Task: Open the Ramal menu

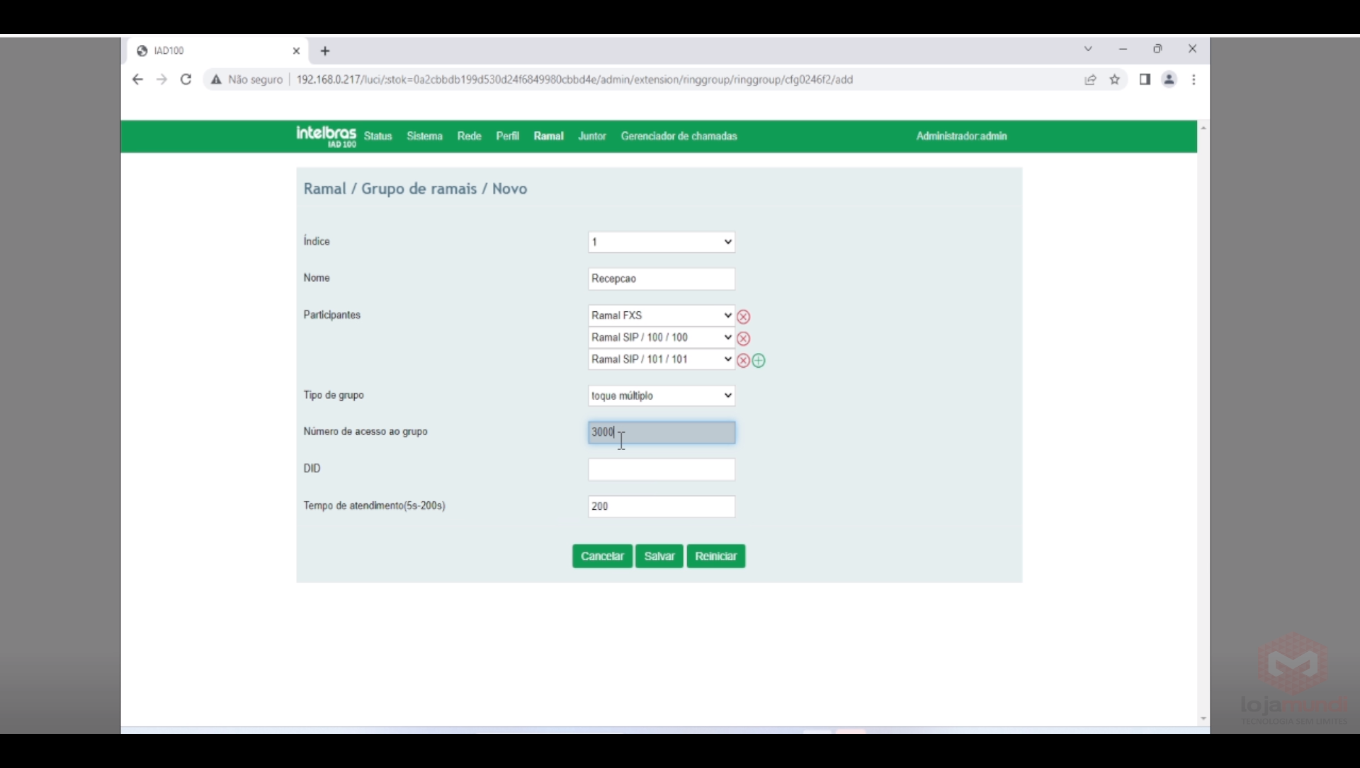Action: (x=549, y=136)
